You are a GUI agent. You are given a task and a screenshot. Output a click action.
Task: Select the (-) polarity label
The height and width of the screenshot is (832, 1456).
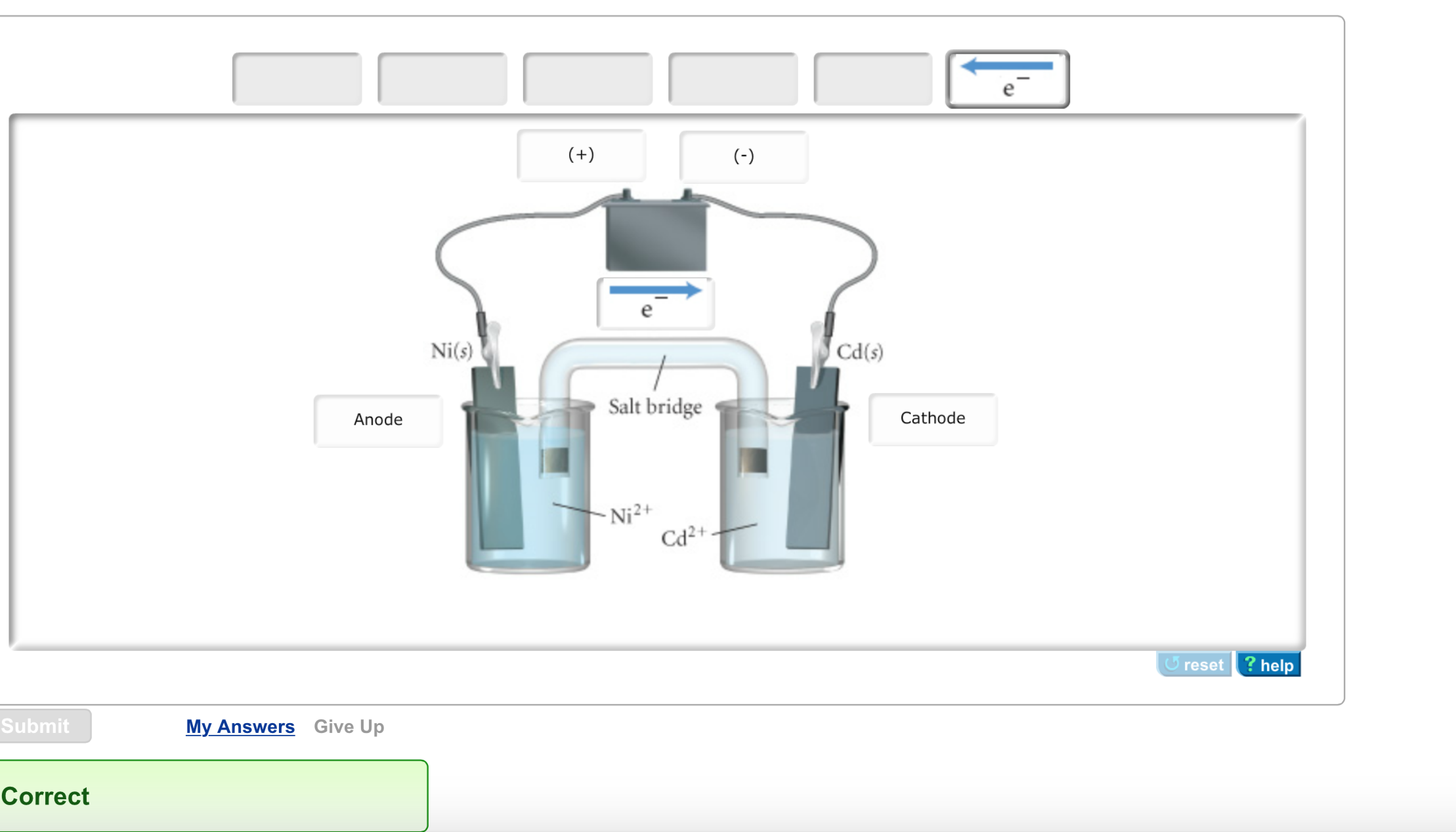click(743, 156)
